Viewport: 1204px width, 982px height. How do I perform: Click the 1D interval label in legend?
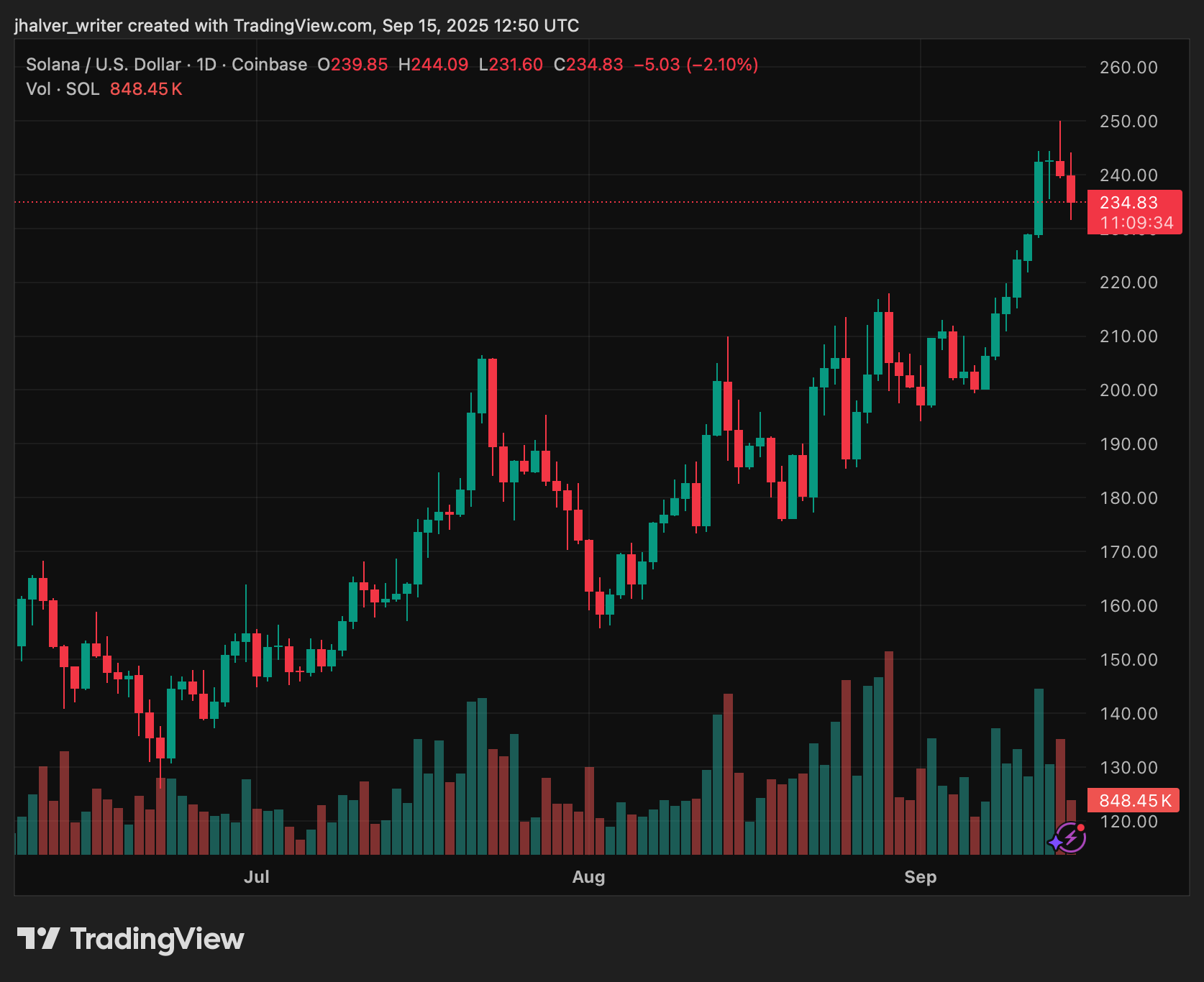[x=206, y=65]
